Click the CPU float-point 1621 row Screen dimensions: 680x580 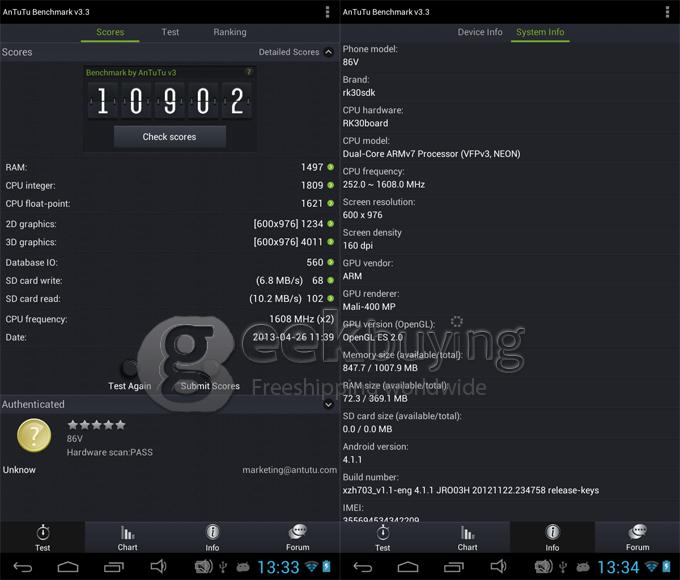[x=170, y=203]
